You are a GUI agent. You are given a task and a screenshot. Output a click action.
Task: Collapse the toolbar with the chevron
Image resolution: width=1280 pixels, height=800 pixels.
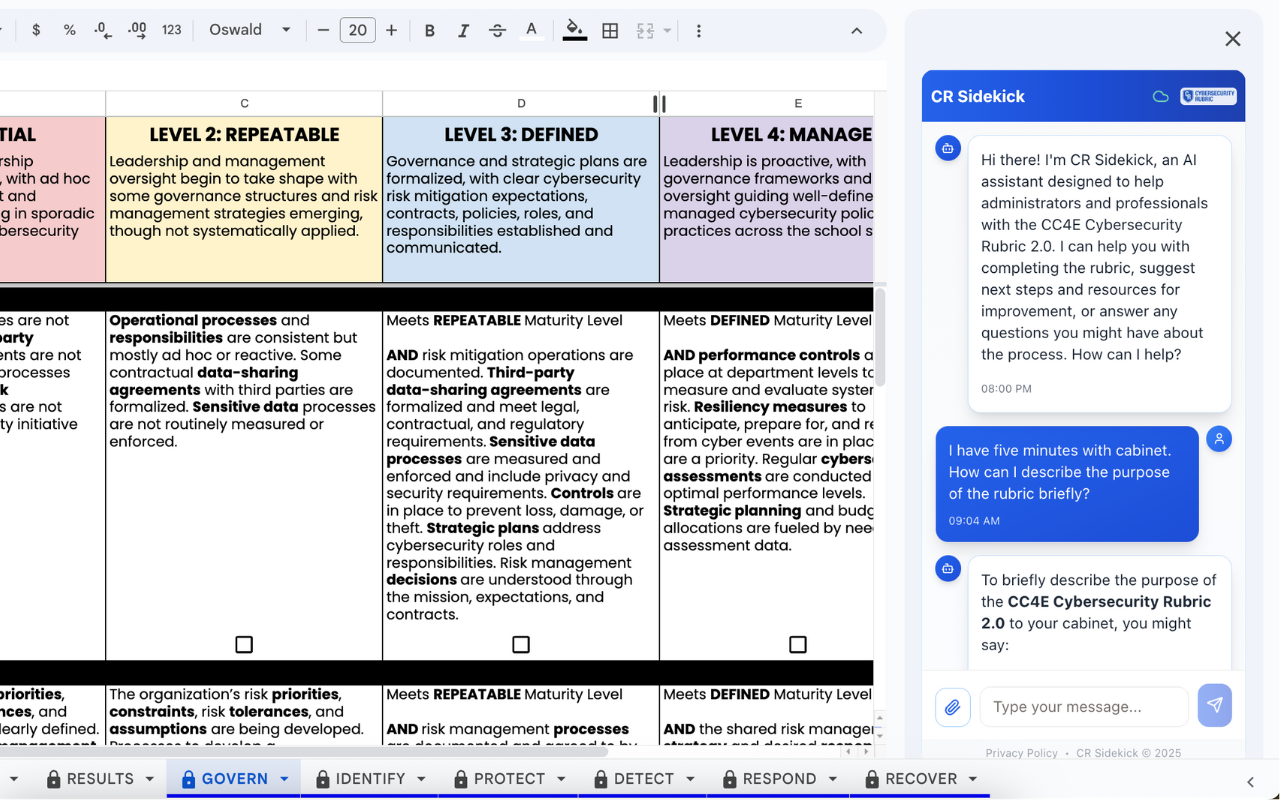(x=856, y=31)
